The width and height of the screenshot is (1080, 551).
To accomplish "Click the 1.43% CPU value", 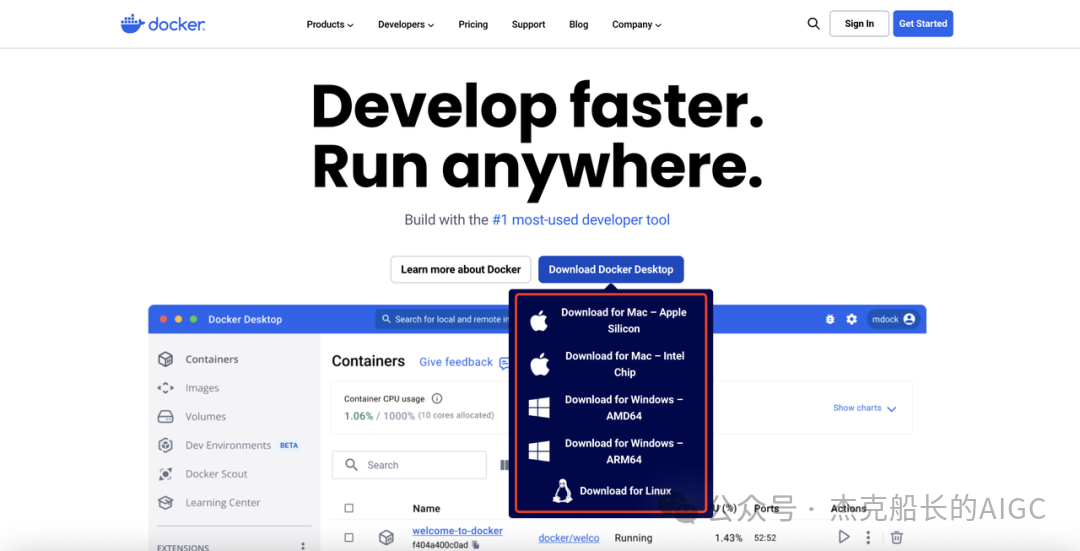I will point(728,538).
